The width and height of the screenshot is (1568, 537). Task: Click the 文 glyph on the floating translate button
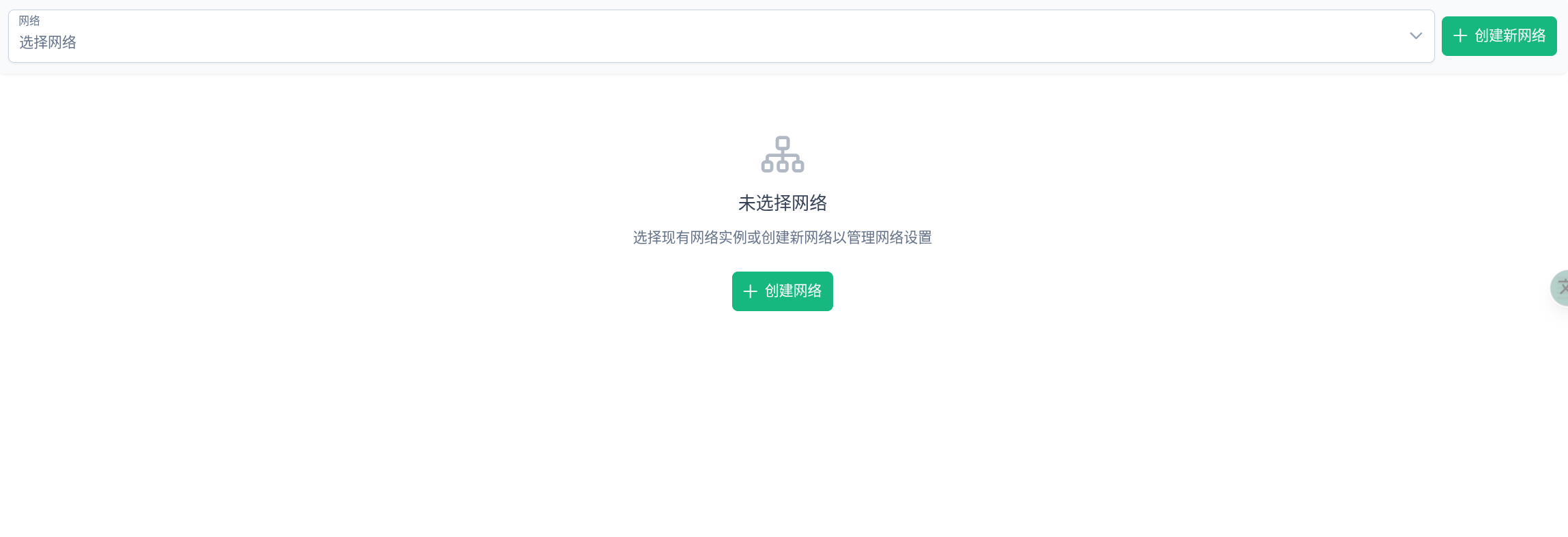(1563, 288)
